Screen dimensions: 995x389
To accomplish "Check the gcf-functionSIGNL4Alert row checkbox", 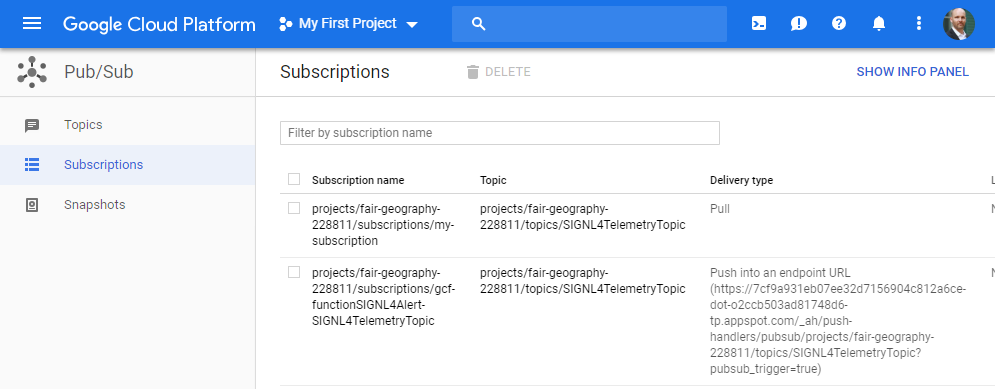I will point(294,272).
